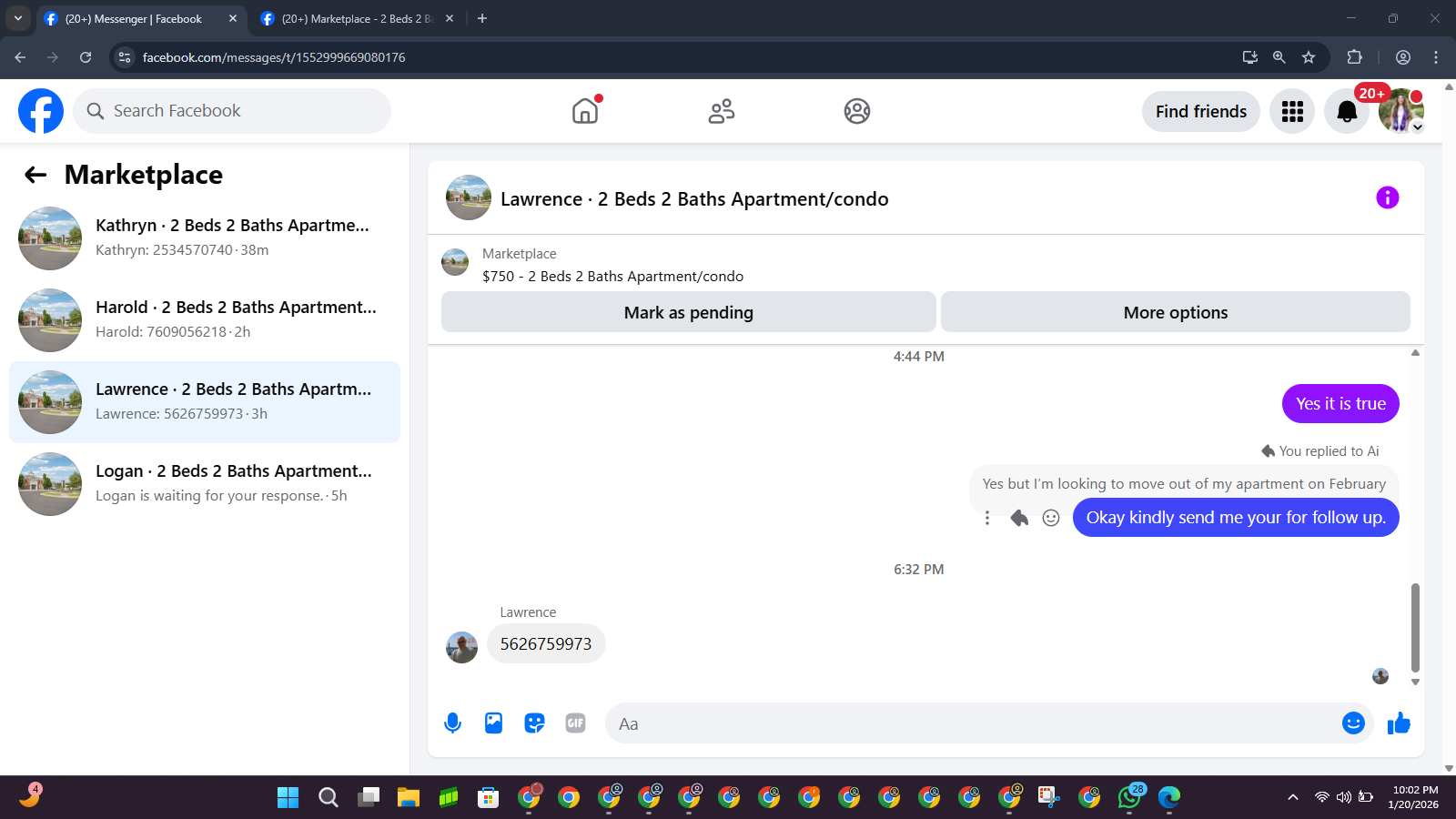Open the Facebook menu grid icon
This screenshot has height=819, width=1456.
coord(1292,112)
